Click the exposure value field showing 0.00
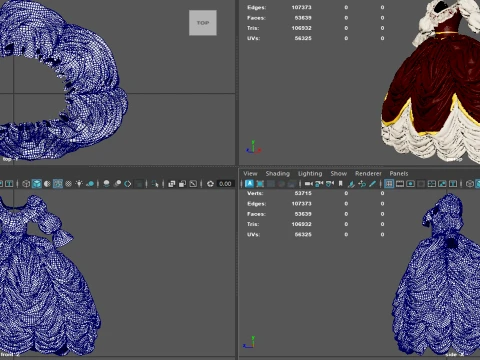 [225, 184]
